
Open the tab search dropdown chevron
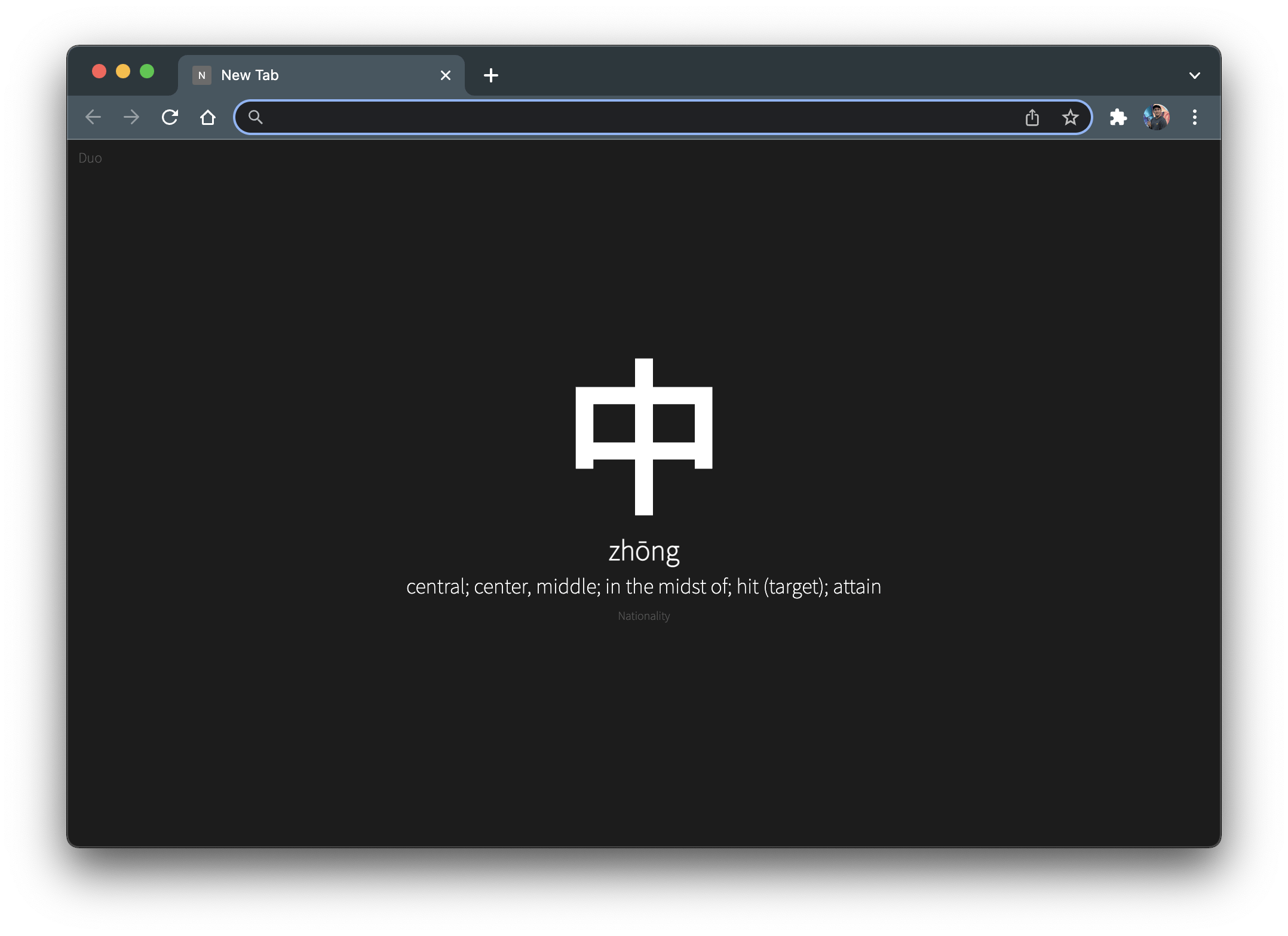click(x=1195, y=75)
